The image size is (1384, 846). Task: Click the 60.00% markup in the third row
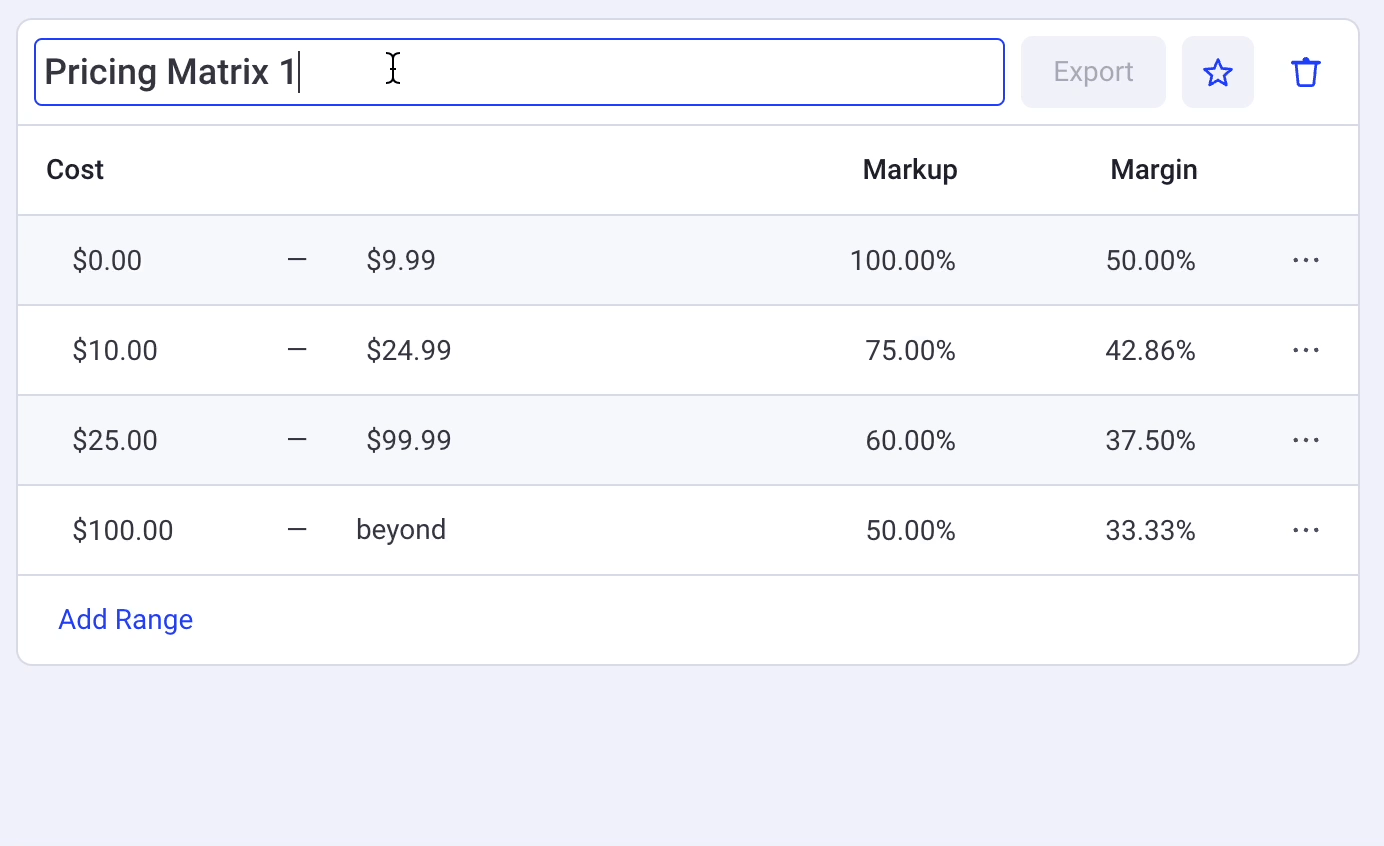point(909,440)
